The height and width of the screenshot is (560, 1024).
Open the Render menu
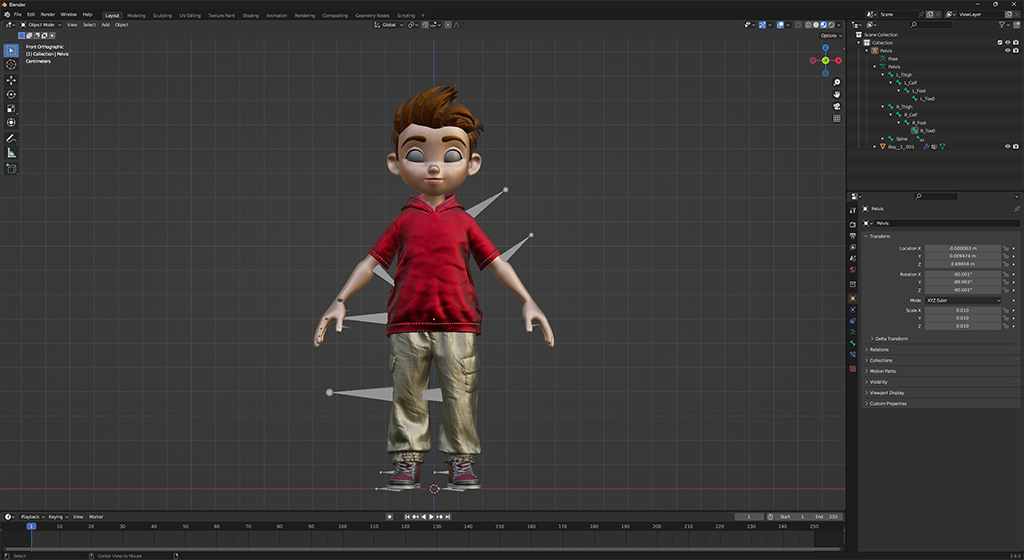point(48,14)
